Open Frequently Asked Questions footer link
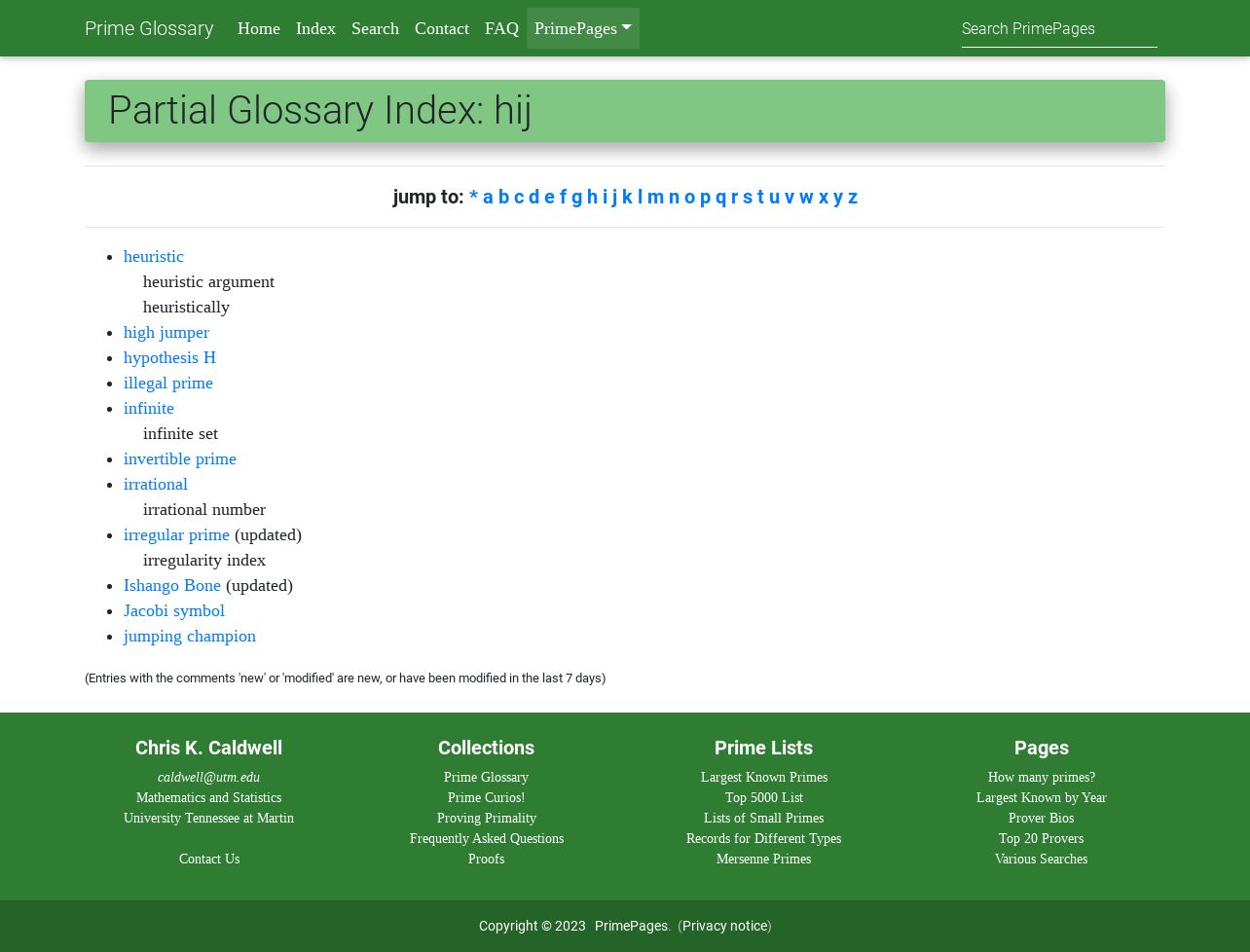 tap(487, 838)
